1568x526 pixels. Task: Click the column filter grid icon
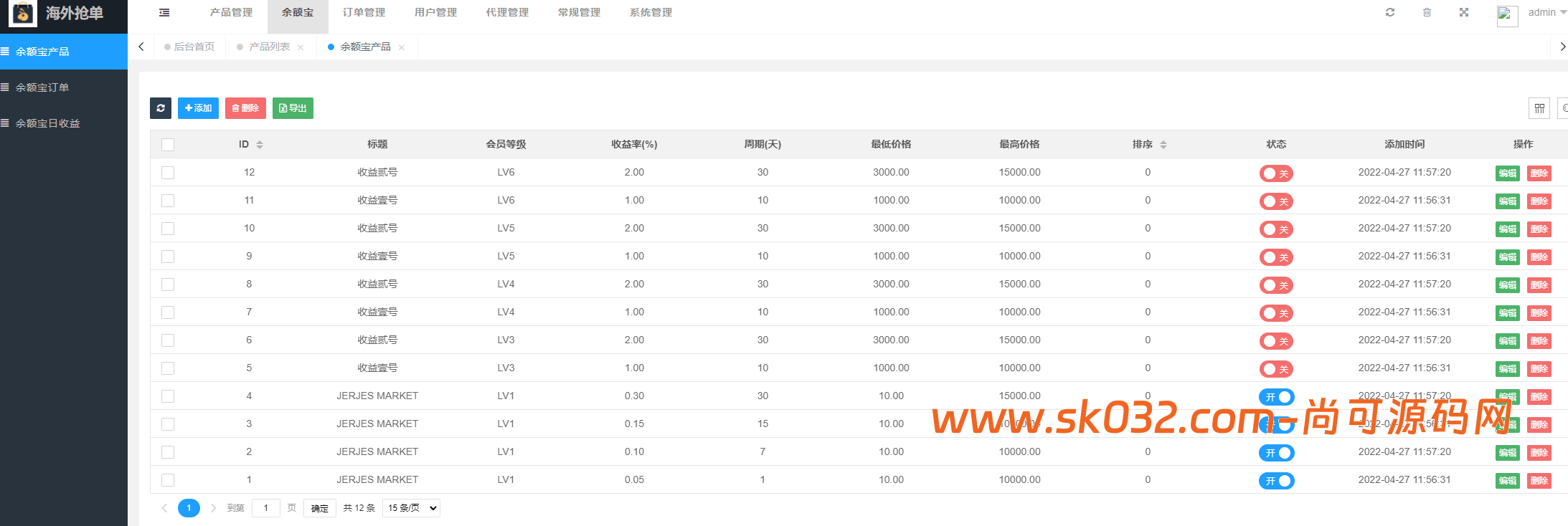click(x=1539, y=108)
